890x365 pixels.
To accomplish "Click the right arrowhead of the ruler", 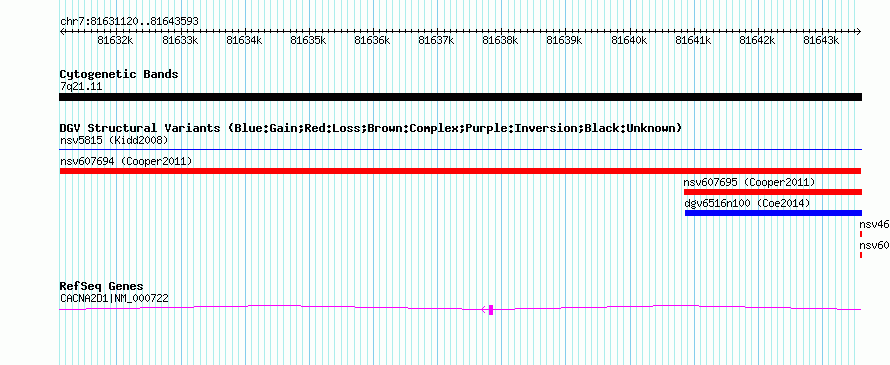I will pyautogui.click(x=859, y=31).
